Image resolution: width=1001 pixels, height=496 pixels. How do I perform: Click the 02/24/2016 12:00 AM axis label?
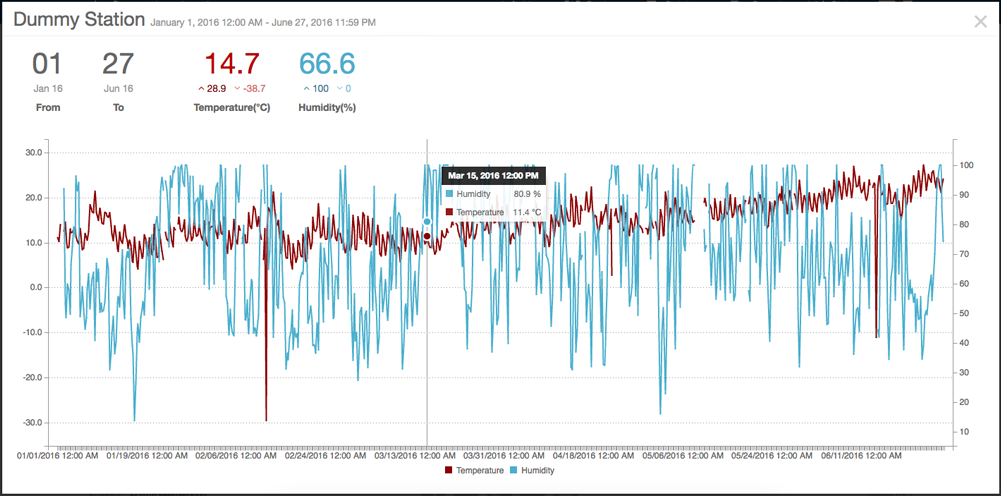(326, 456)
